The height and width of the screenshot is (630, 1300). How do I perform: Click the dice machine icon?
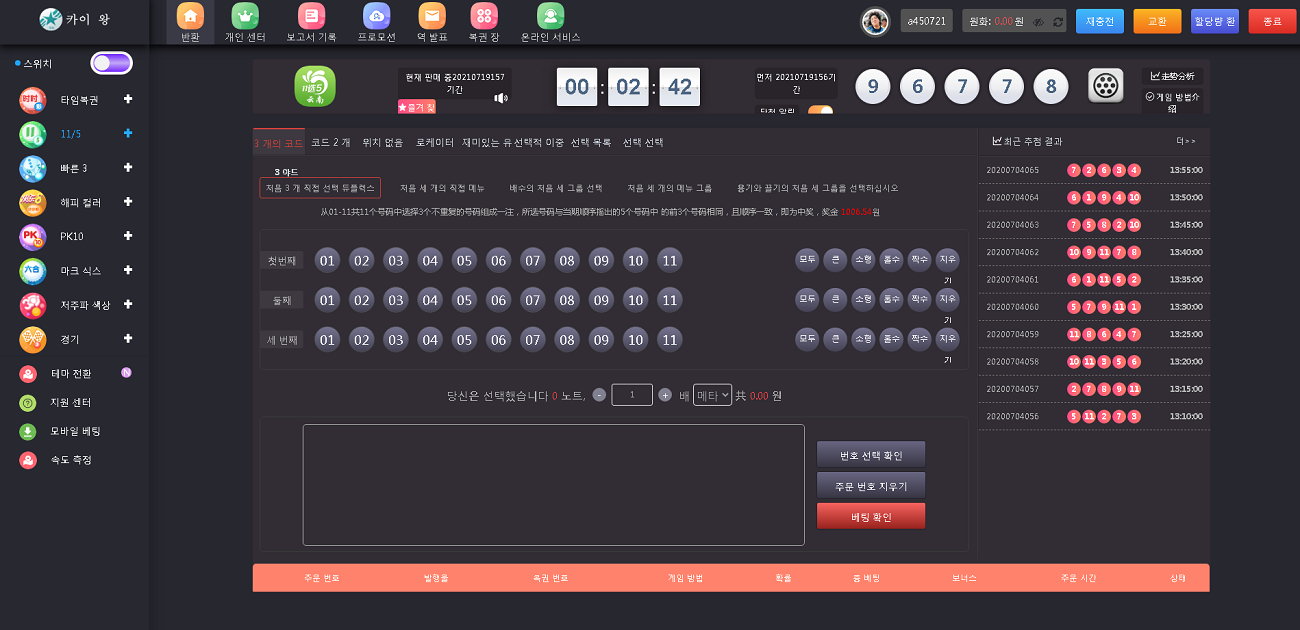pos(1105,86)
